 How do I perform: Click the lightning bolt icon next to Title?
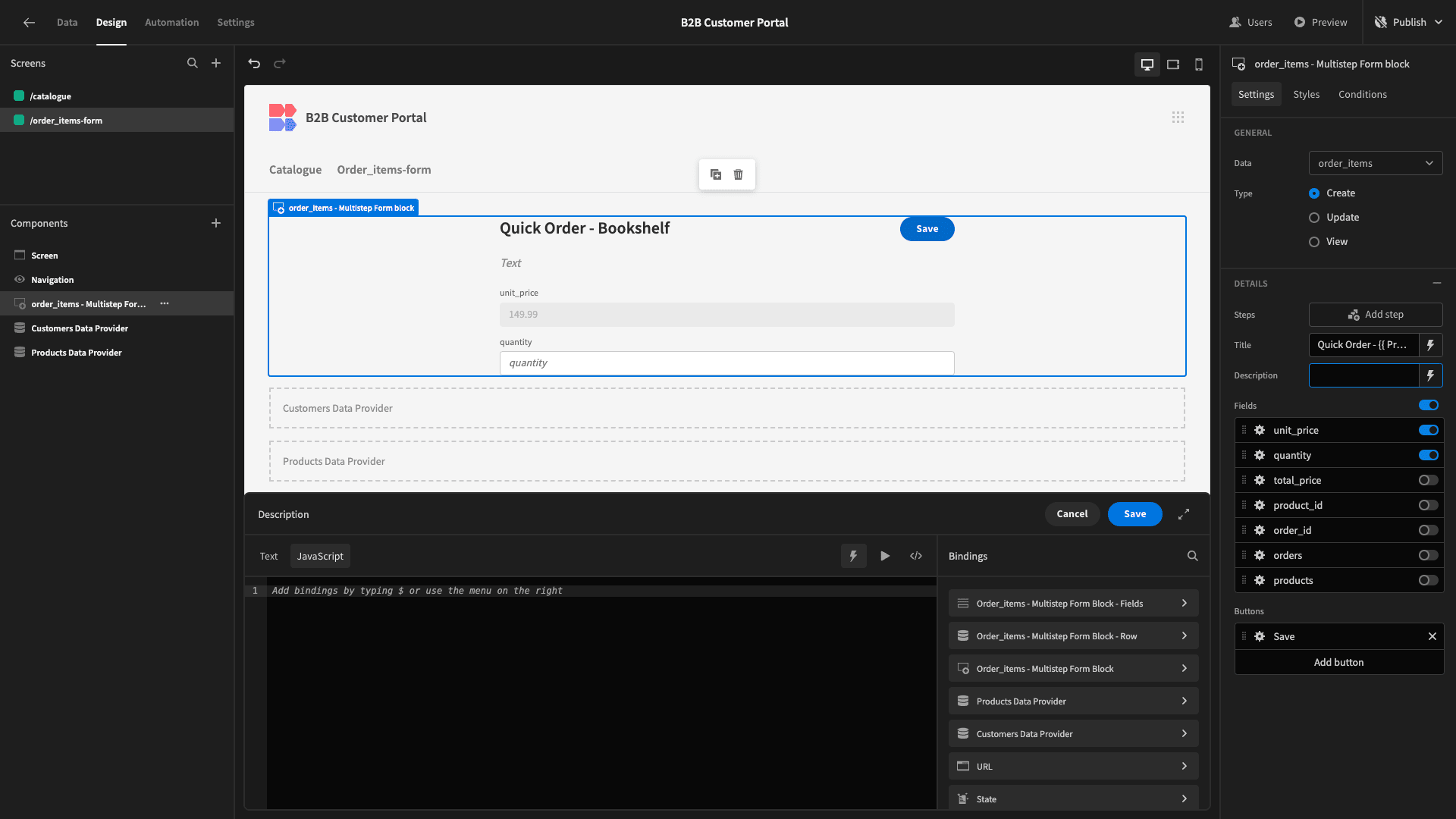click(1430, 345)
